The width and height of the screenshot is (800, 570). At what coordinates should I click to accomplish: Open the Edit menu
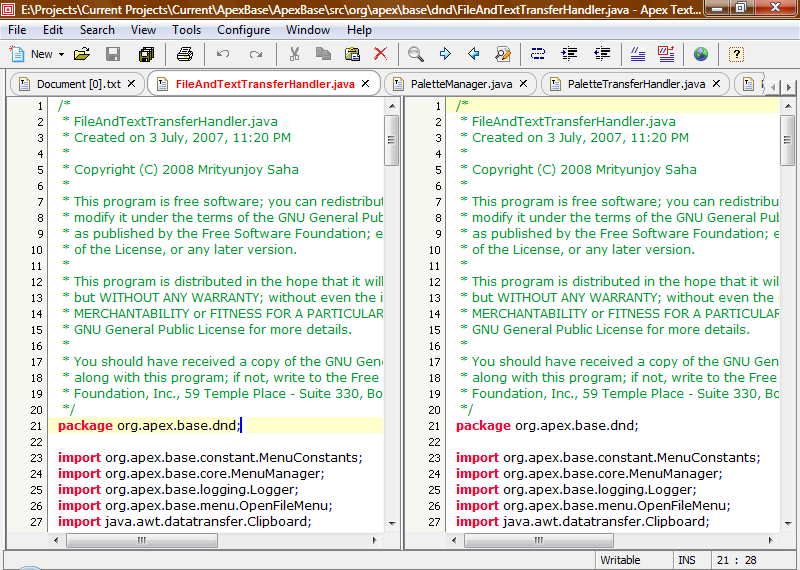tap(53, 30)
